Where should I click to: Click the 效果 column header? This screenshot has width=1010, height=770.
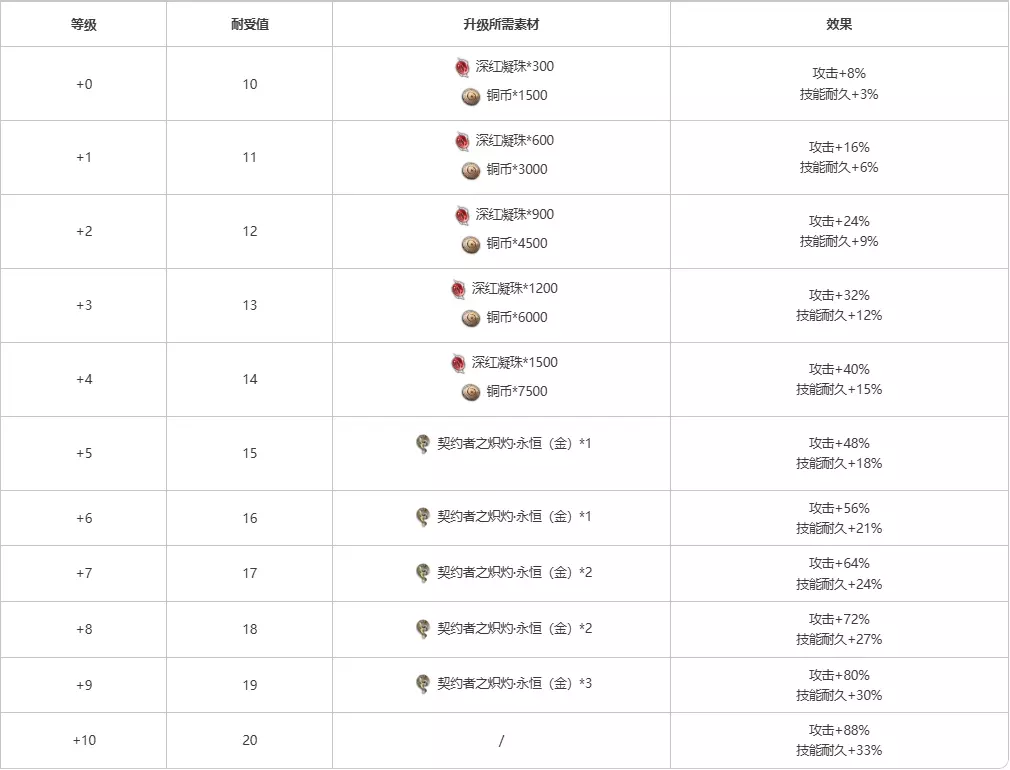point(840,24)
